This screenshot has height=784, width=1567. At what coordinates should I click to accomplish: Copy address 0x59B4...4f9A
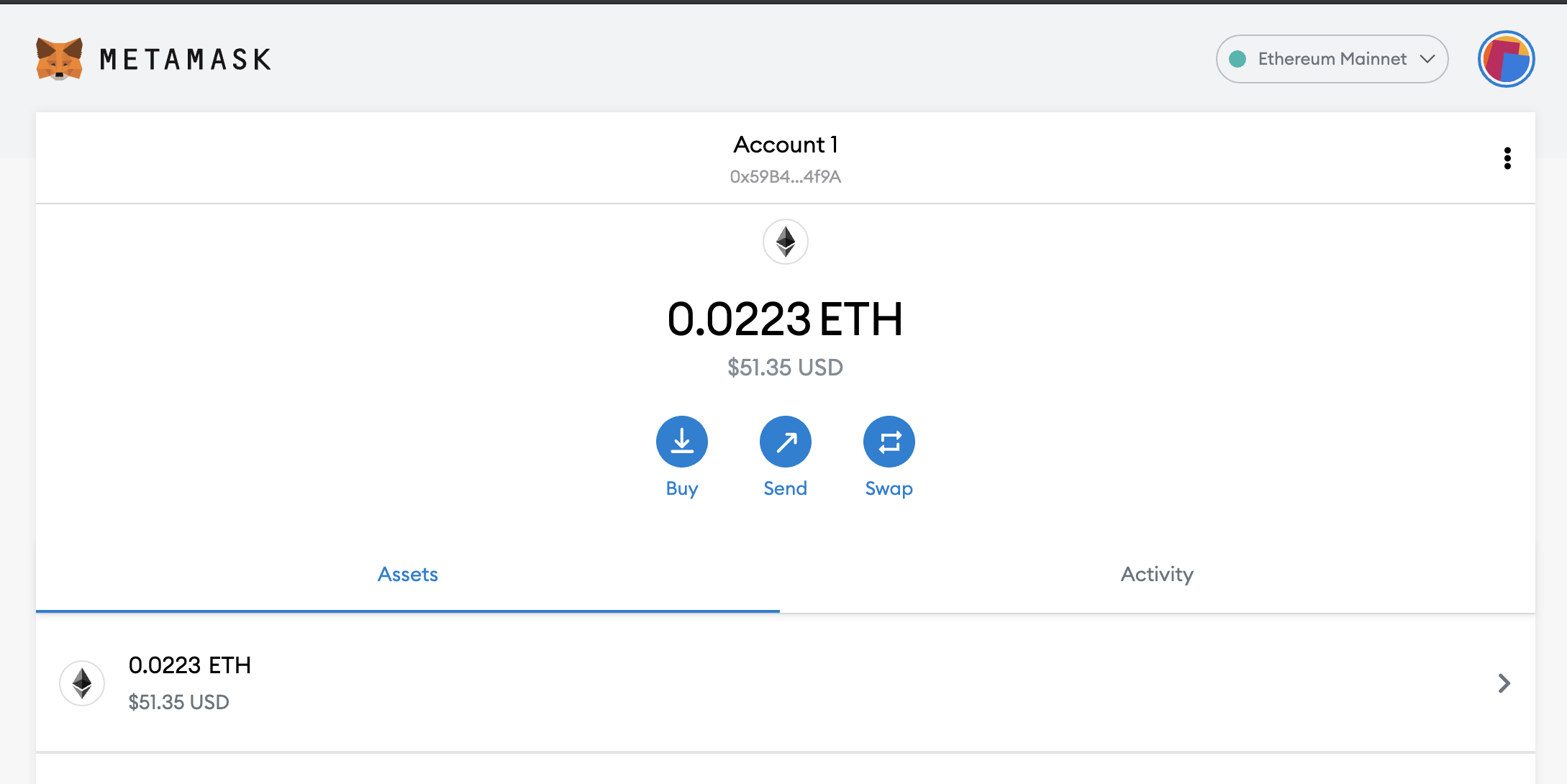coord(785,177)
